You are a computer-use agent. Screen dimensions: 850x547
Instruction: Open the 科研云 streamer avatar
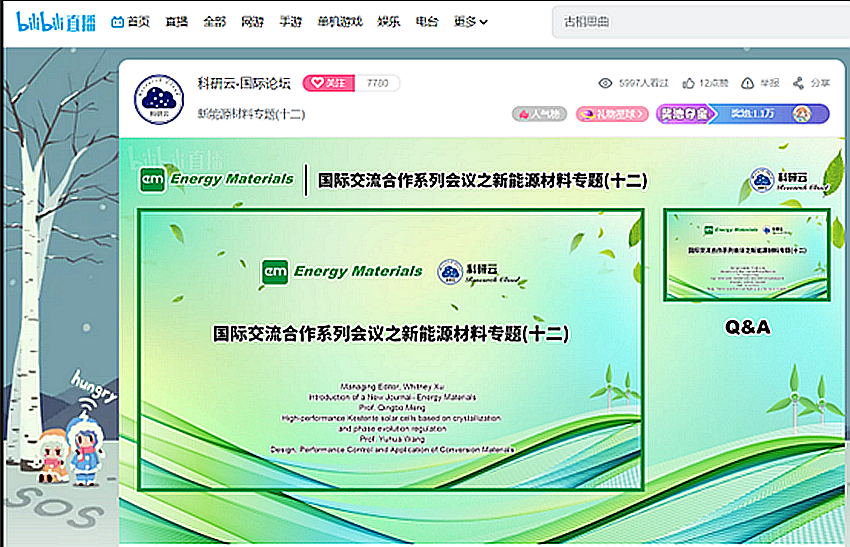[159, 100]
